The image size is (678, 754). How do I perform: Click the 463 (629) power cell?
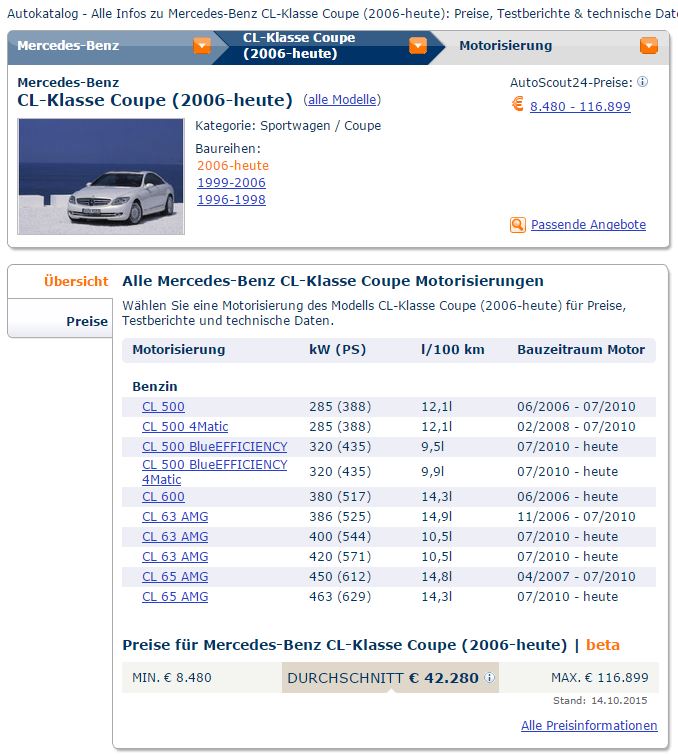340,596
